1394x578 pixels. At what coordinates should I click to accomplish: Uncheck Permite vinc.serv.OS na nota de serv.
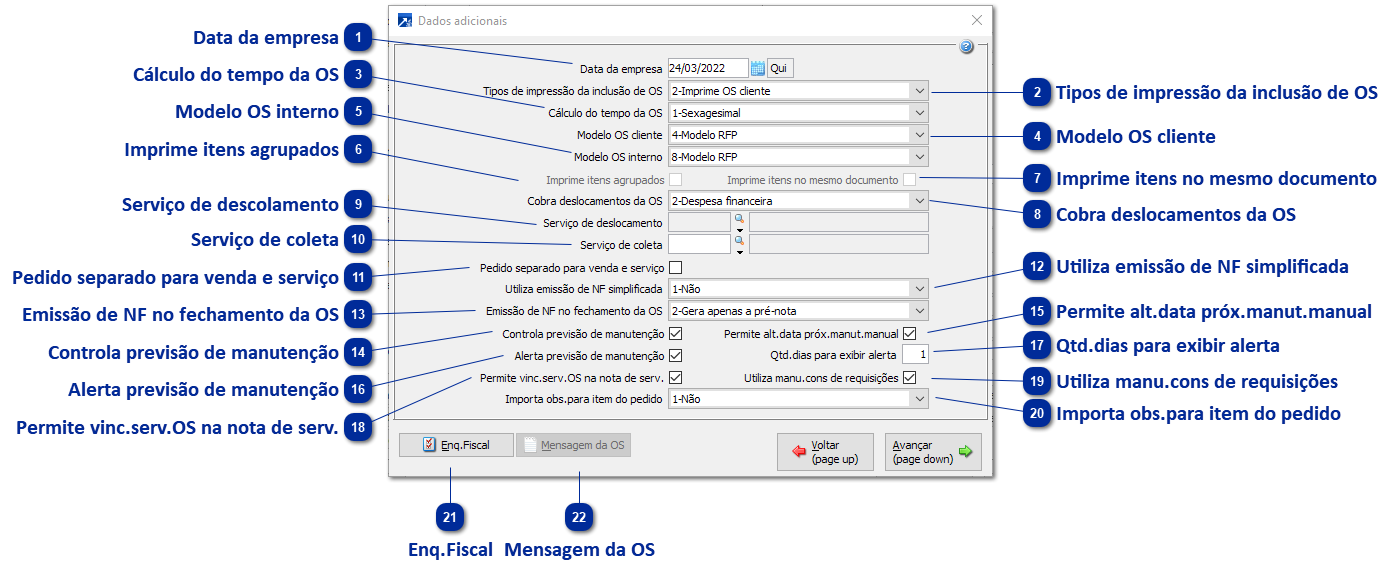676,377
